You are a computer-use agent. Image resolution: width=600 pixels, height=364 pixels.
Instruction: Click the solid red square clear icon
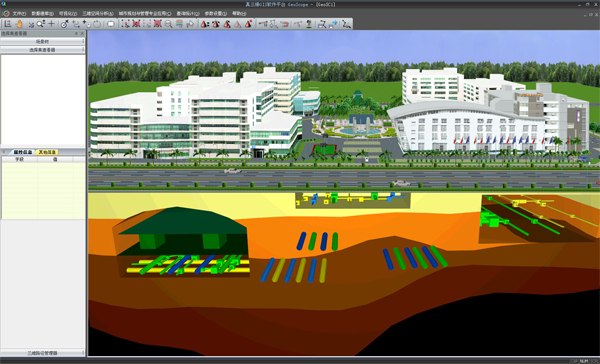(158, 24)
